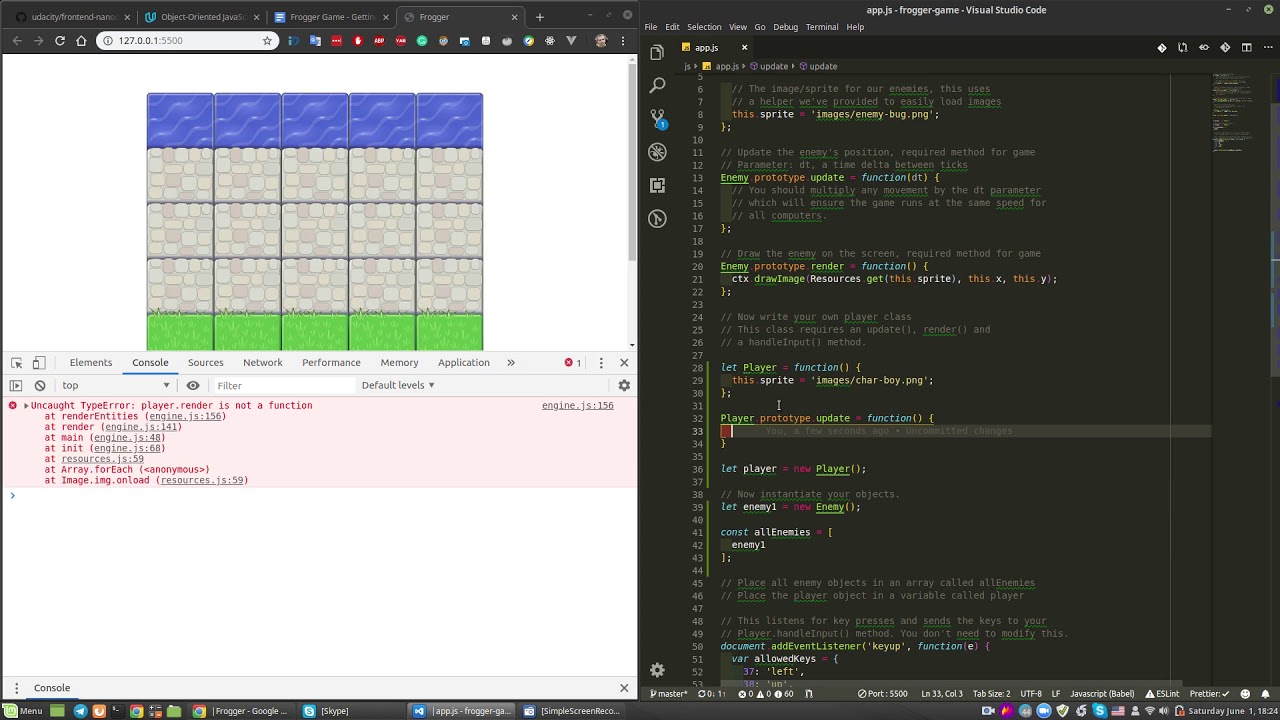
Task: Click the feedback smiley in VS Code status bar
Action: point(1246,694)
